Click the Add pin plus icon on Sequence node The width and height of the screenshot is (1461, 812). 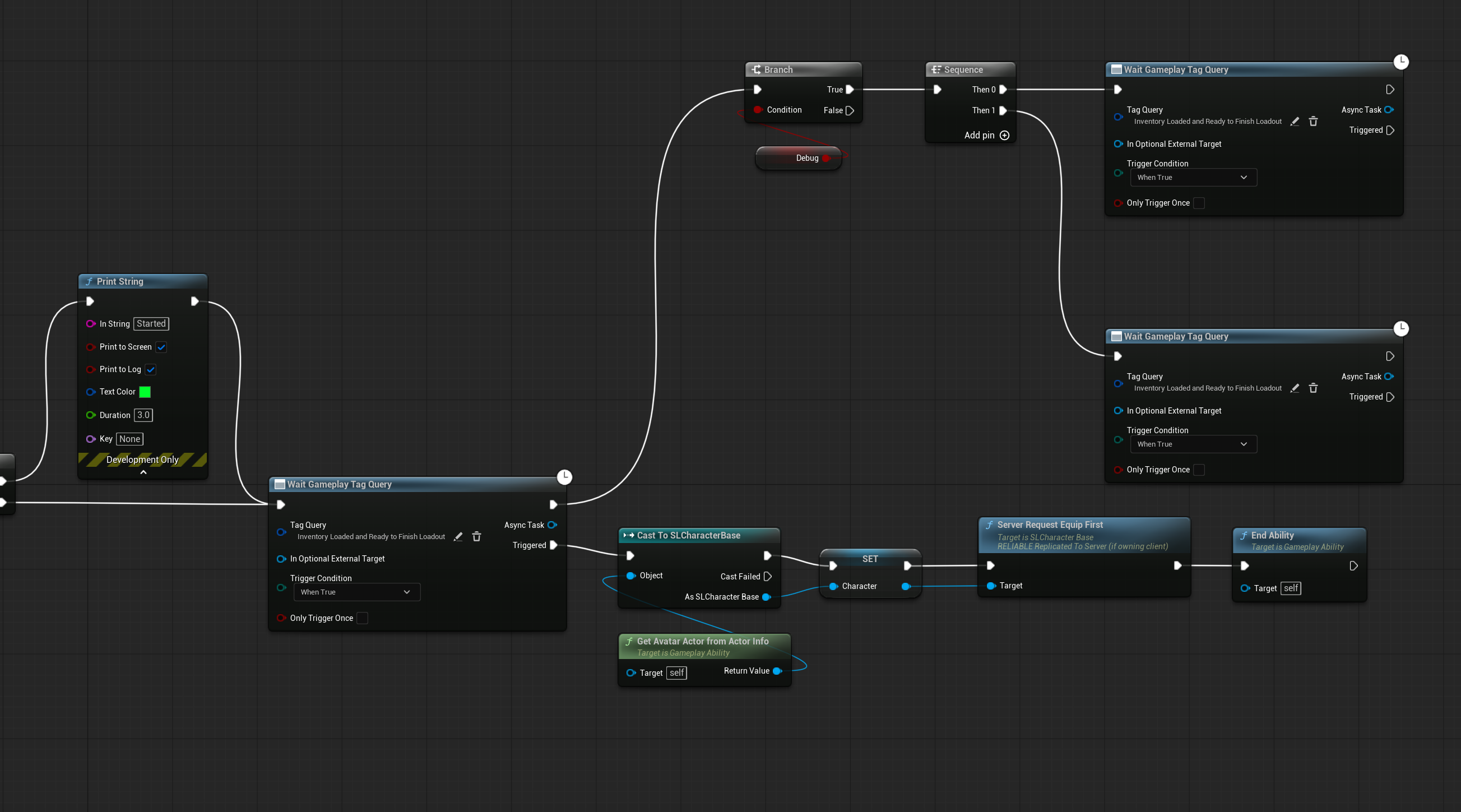click(x=1004, y=135)
